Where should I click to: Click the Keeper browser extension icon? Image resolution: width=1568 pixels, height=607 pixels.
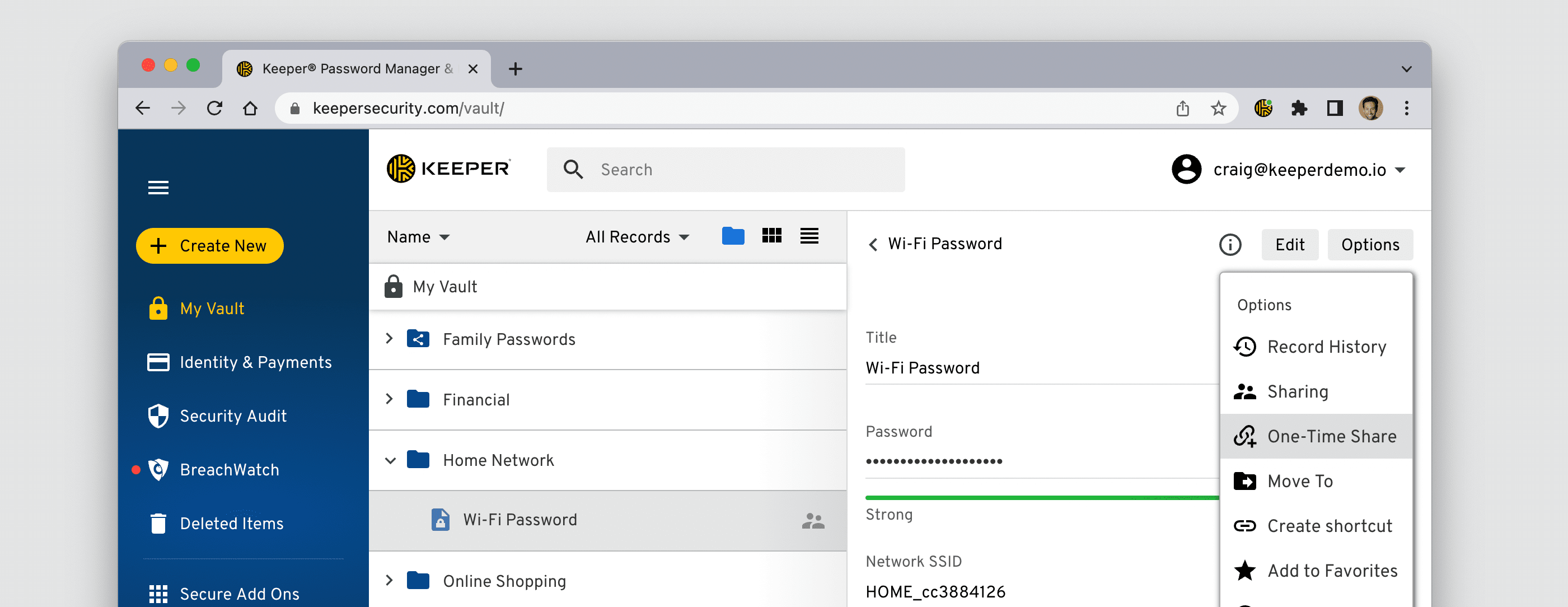click(x=1263, y=109)
